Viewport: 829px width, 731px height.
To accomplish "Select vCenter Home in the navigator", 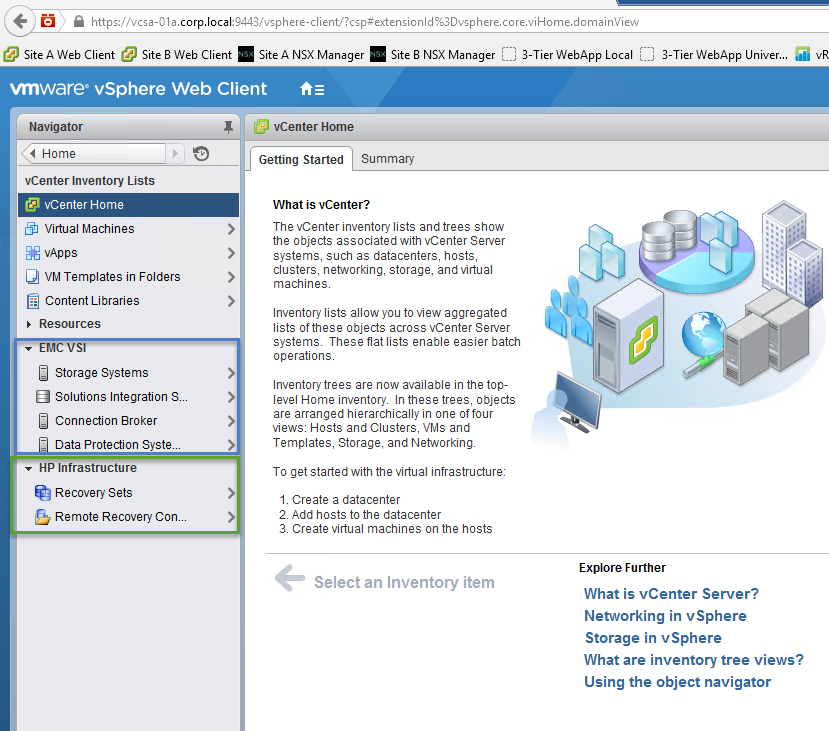I will (128, 205).
